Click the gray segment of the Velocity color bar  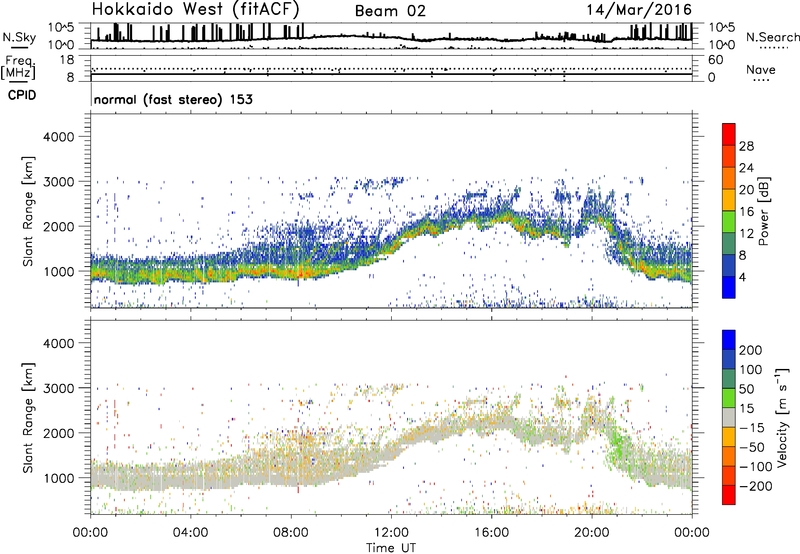pyautogui.click(x=729, y=417)
